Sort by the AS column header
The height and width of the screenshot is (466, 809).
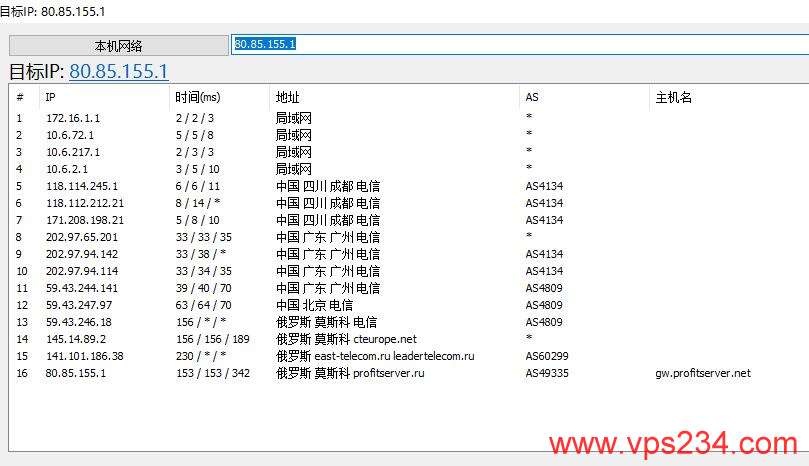point(584,97)
